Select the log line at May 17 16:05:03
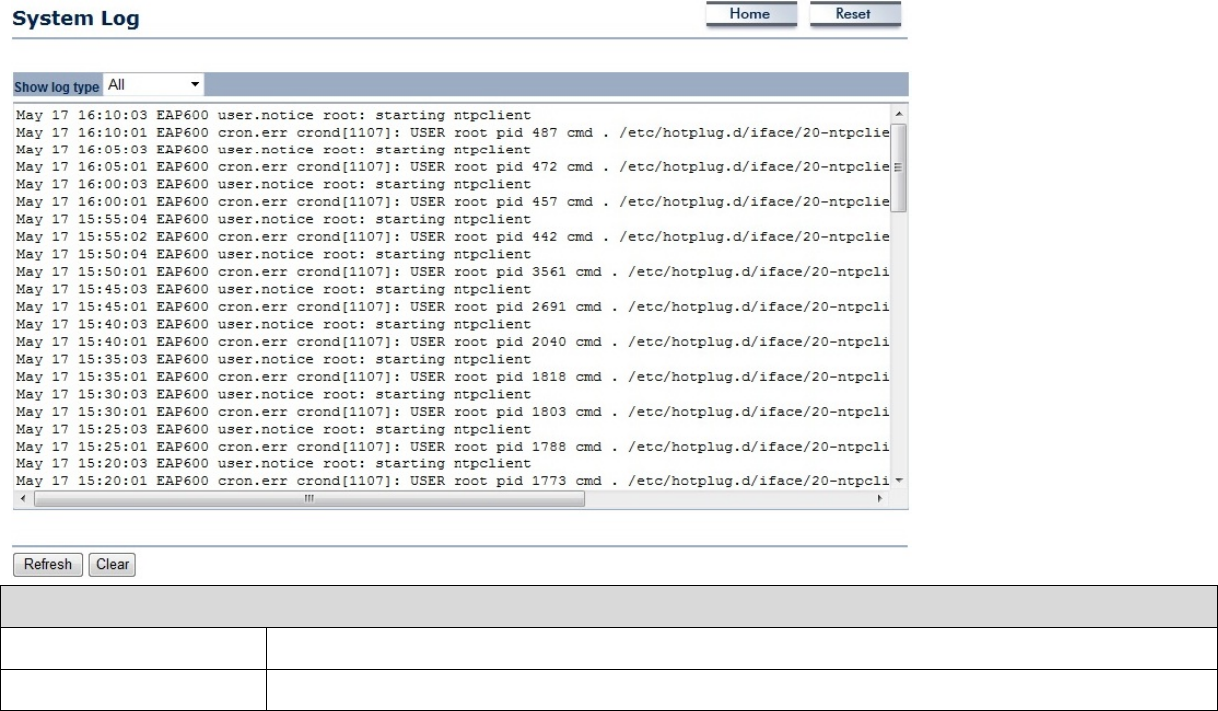Image resolution: width=1218 pixels, height=711 pixels. point(274,150)
